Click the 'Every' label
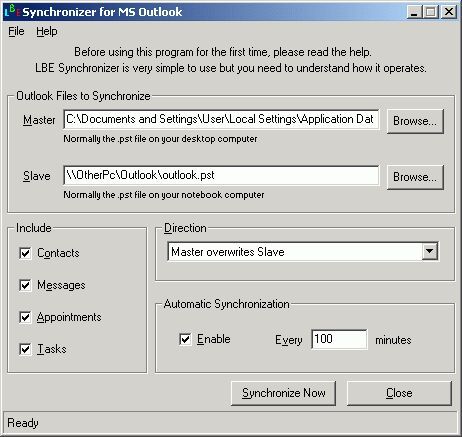The image size is (462, 437). [x=289, y=340]
